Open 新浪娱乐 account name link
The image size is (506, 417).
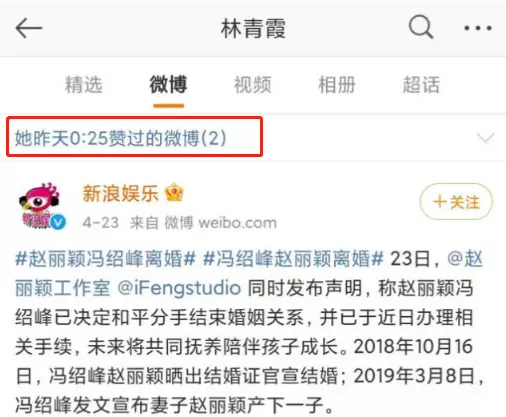pyautogui.click(x=120, y=193)
